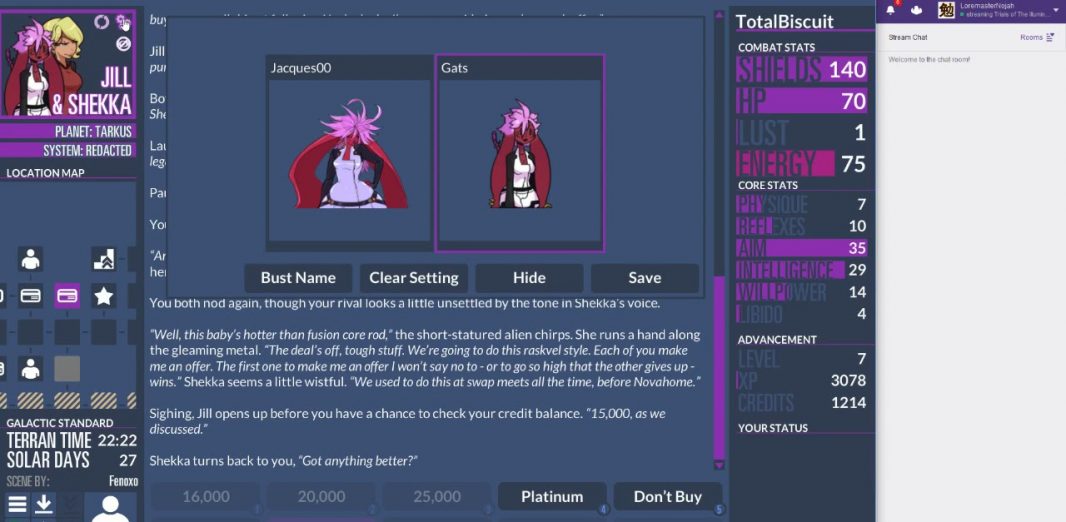Hide the bust selection panel
Screen dimensions: 1066x522
[529, 278]
